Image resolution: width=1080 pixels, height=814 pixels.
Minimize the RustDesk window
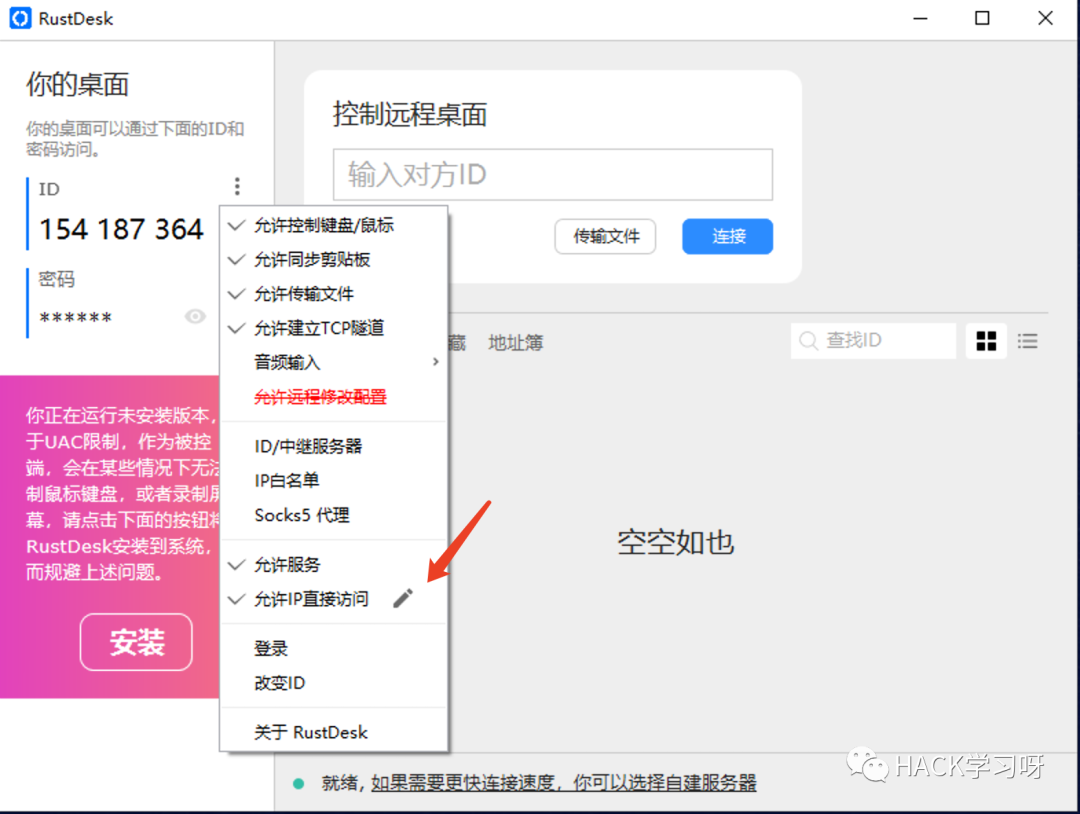(x=920, y=18)
